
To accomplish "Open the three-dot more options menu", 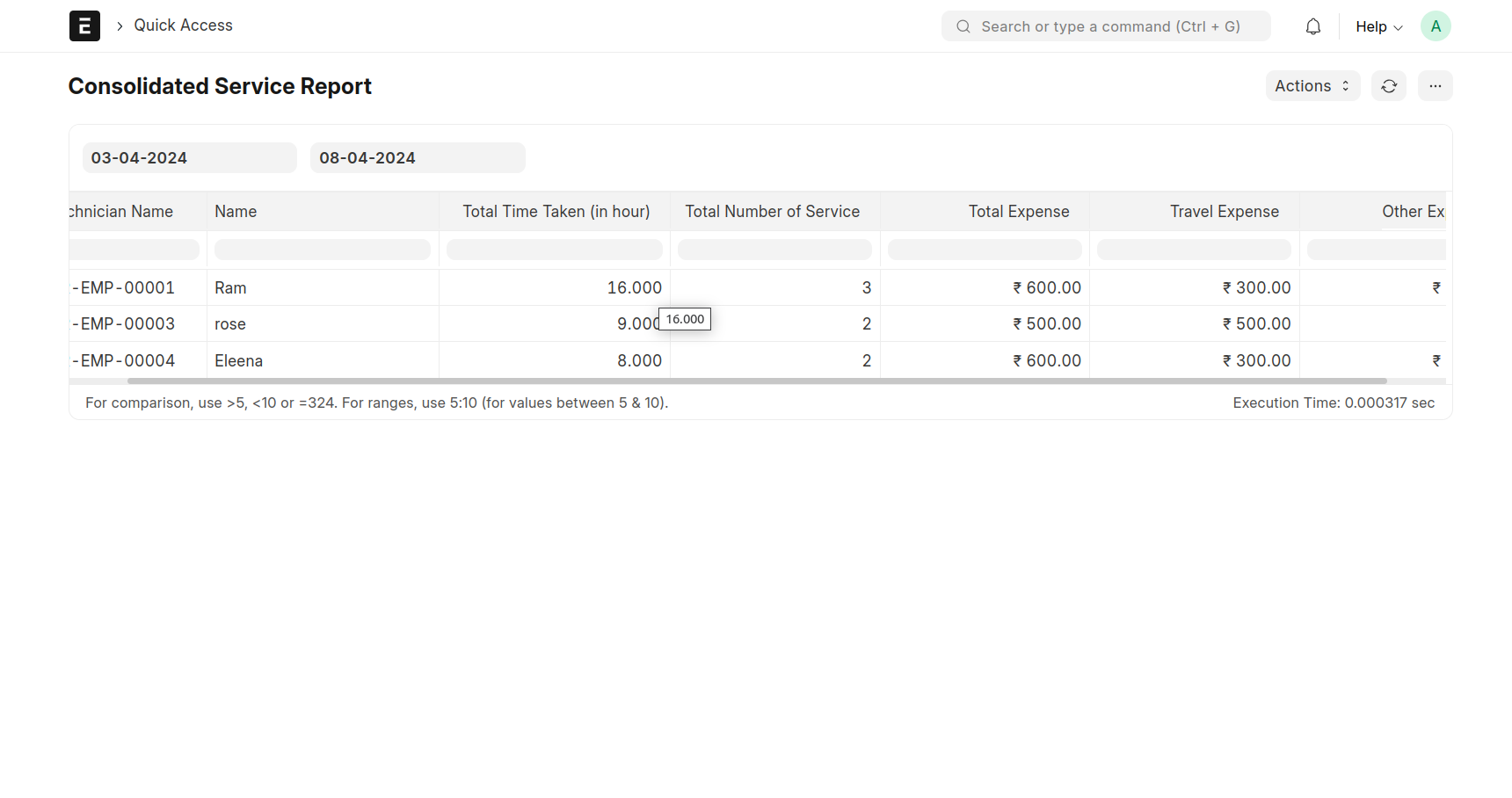I will tap(1435, 86).
